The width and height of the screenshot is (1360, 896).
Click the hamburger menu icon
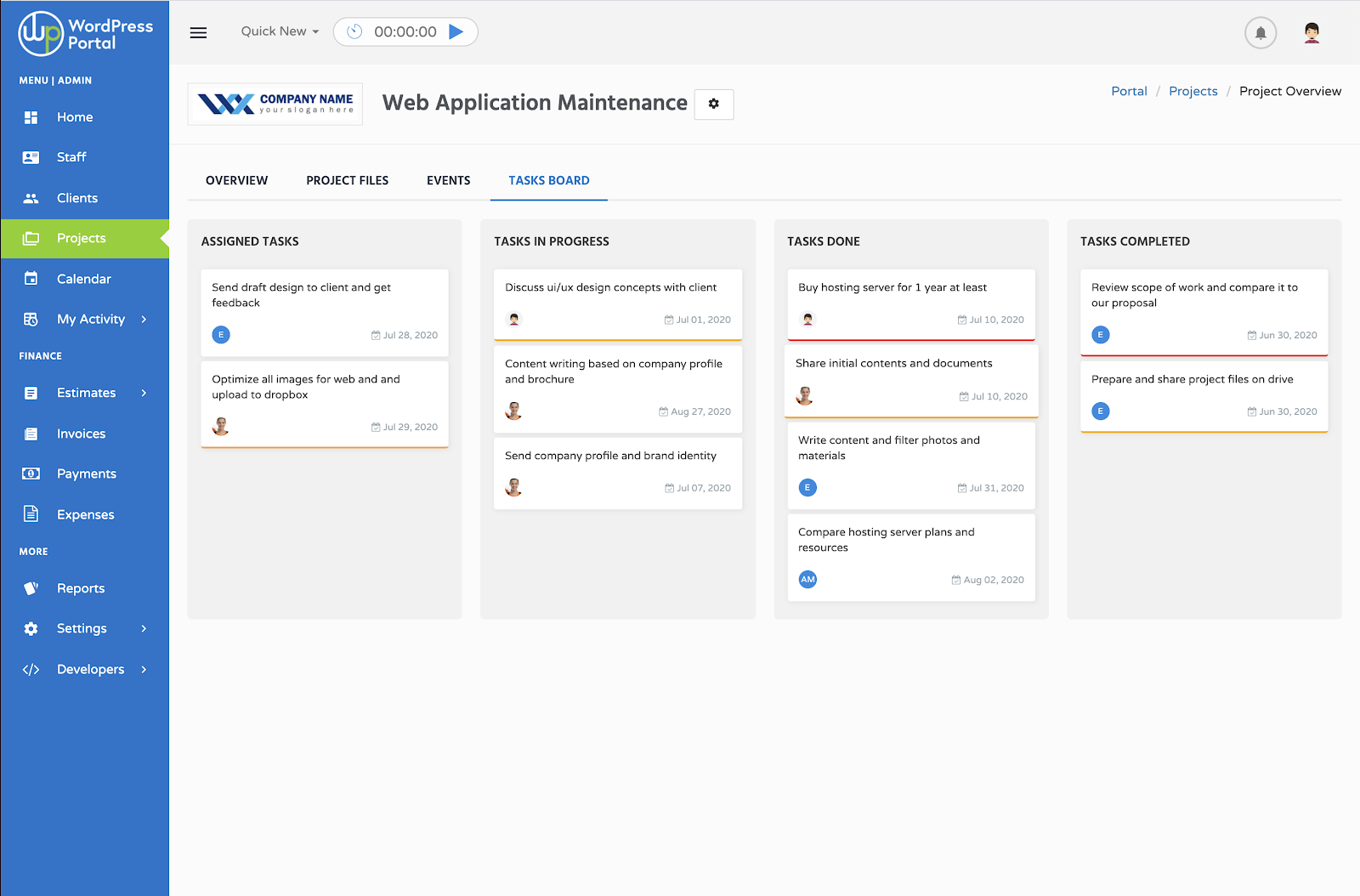coord(198,33)
